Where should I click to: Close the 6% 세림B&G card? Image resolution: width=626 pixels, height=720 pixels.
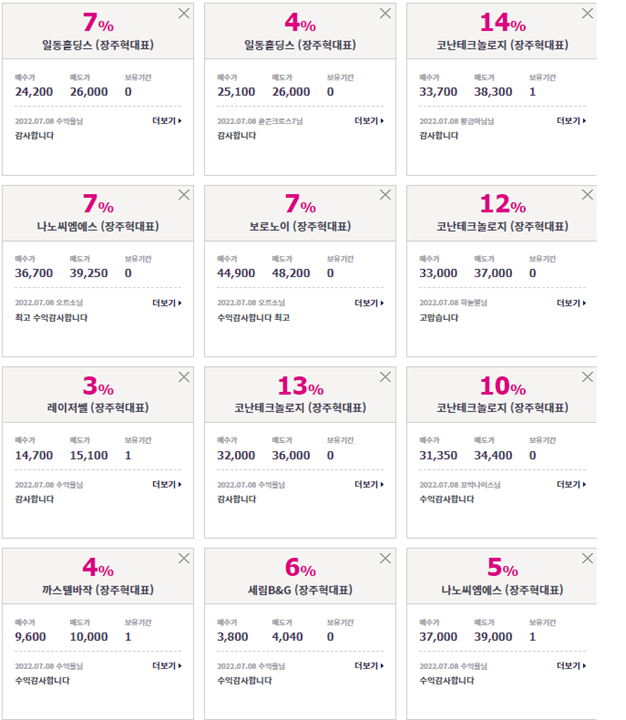pyautogui.click(x=385, y=558)
